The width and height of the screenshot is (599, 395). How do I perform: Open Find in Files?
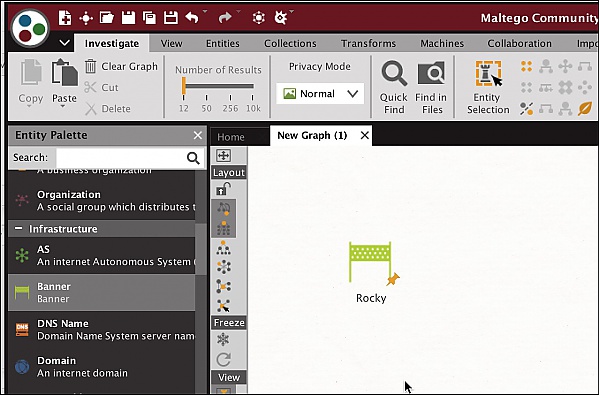[x=431, y=87]
